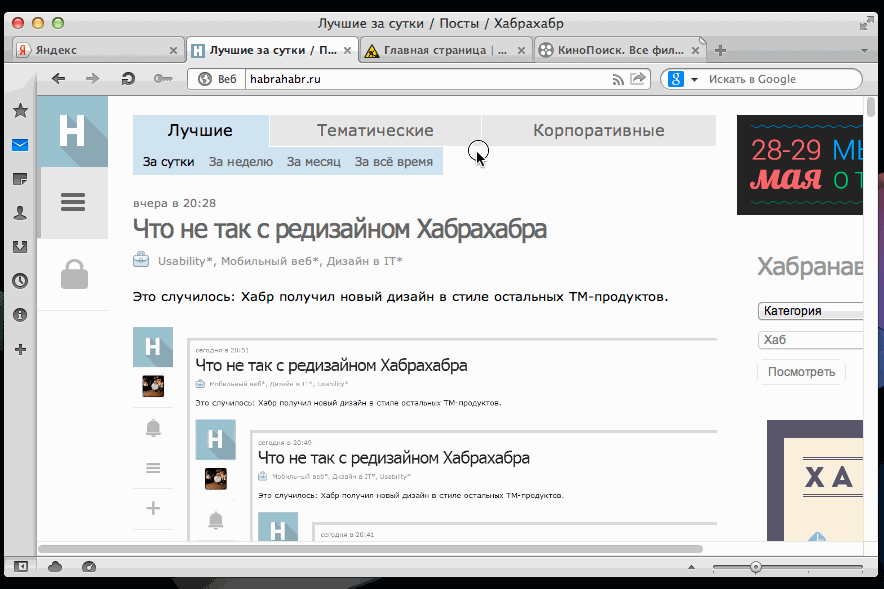This screenshot has height=589, width=884.
Task: Add a new sidebar panel with plus icon
Action: pyautogui.click(x=20, y=349)
